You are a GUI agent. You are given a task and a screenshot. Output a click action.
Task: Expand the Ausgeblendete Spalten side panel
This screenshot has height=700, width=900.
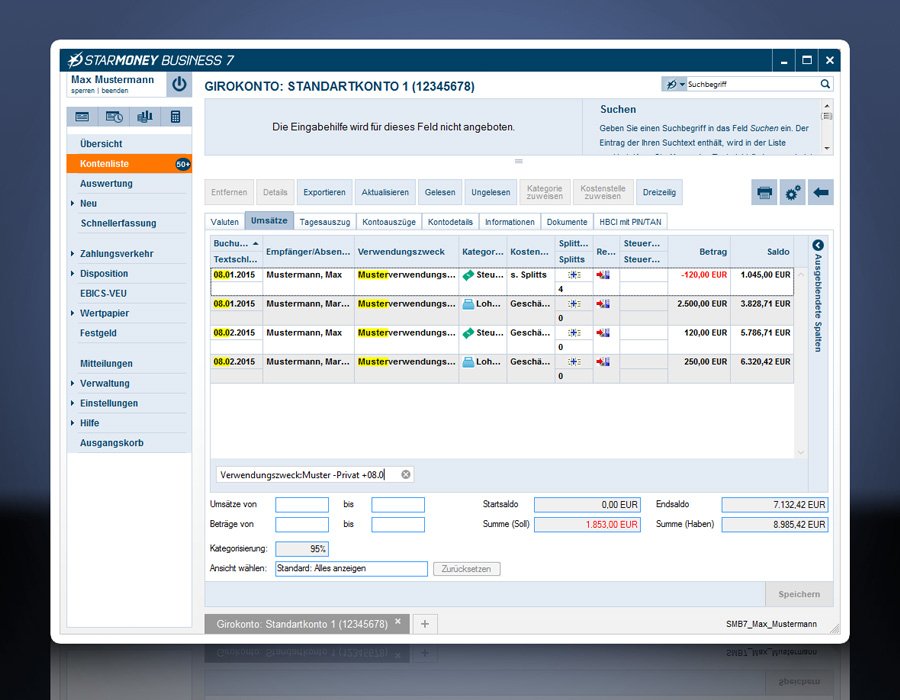click(817, 245)
